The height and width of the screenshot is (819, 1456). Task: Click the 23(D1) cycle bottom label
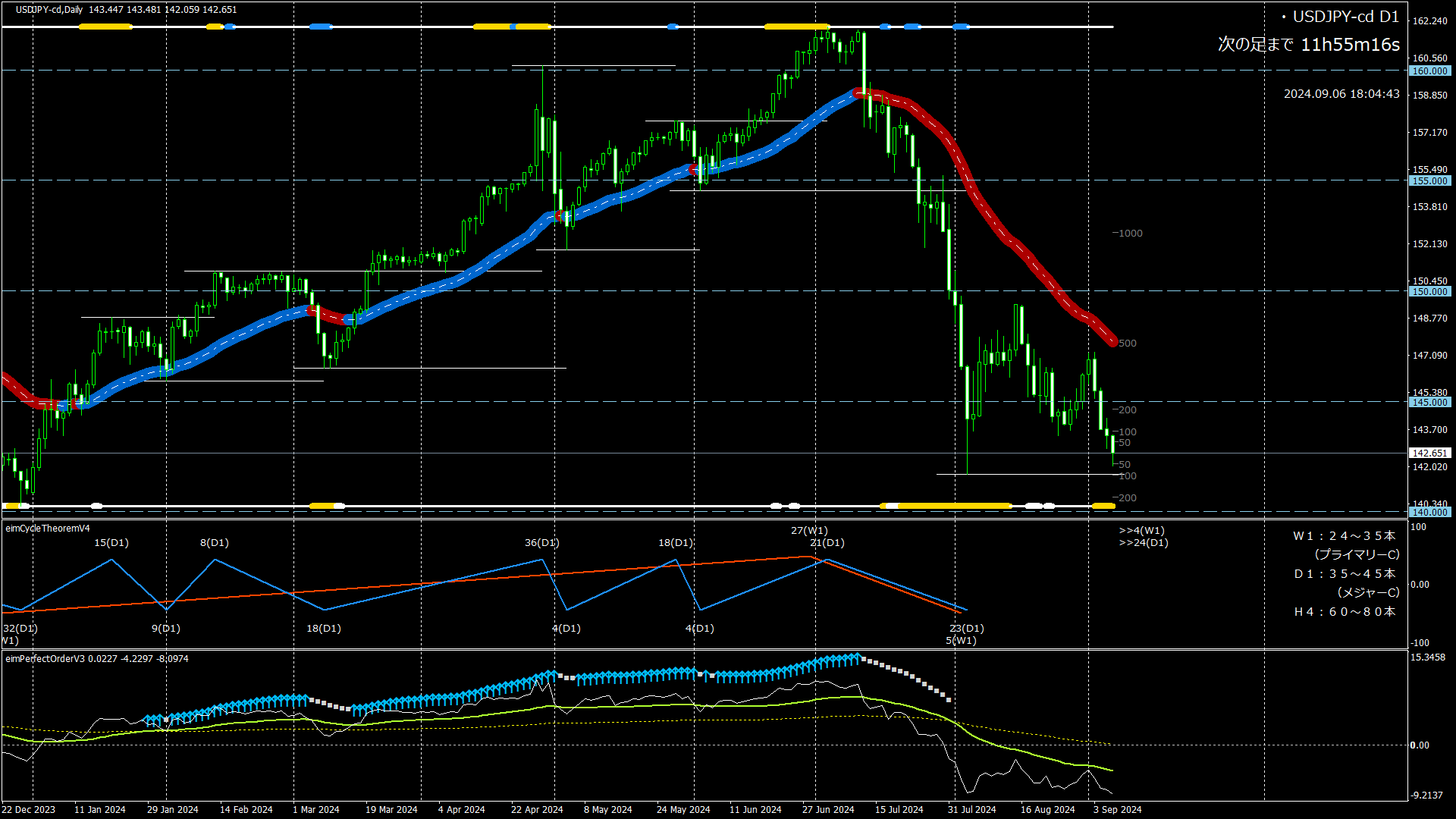(966, 628)
